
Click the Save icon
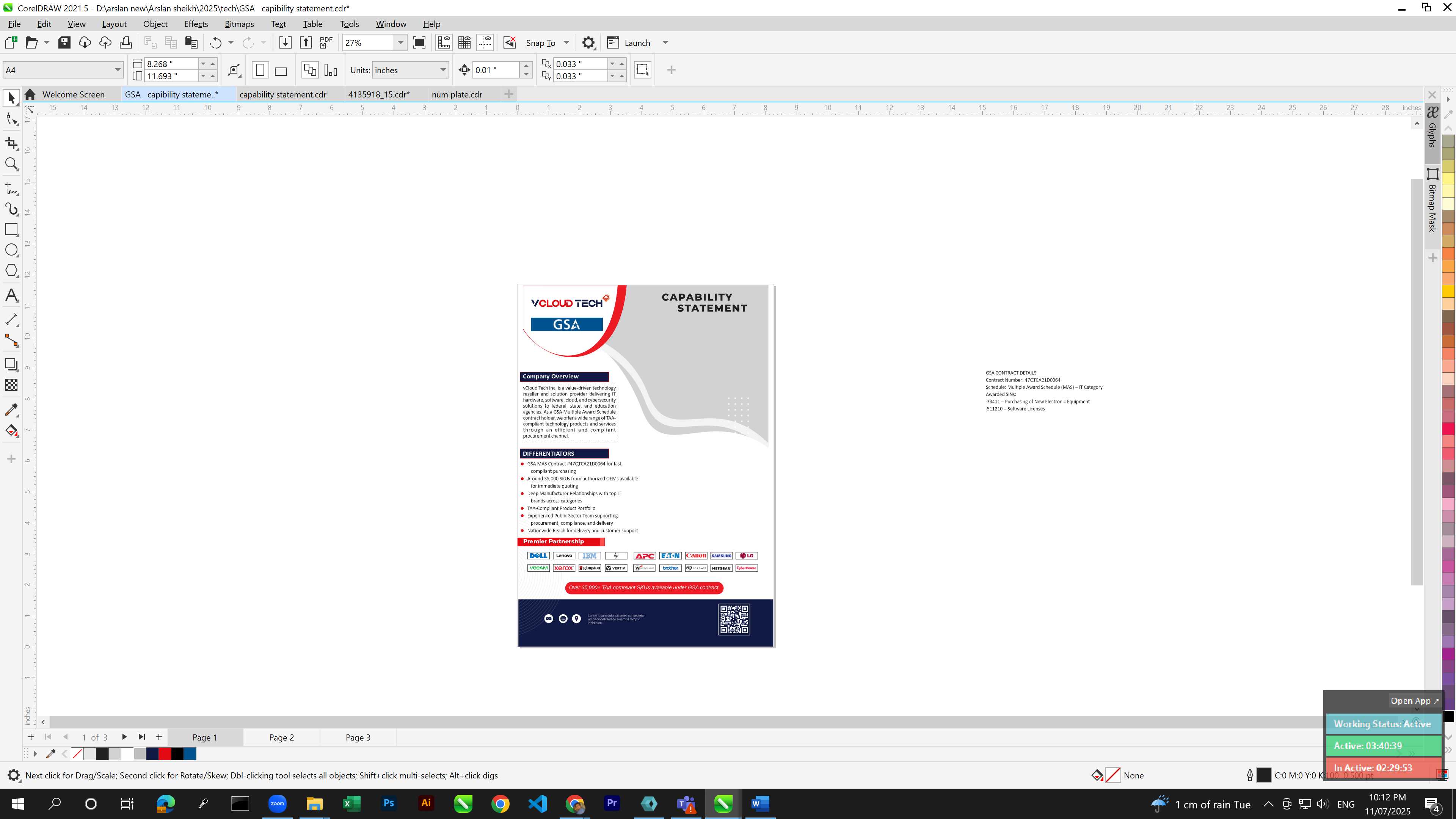click(64, 43)
